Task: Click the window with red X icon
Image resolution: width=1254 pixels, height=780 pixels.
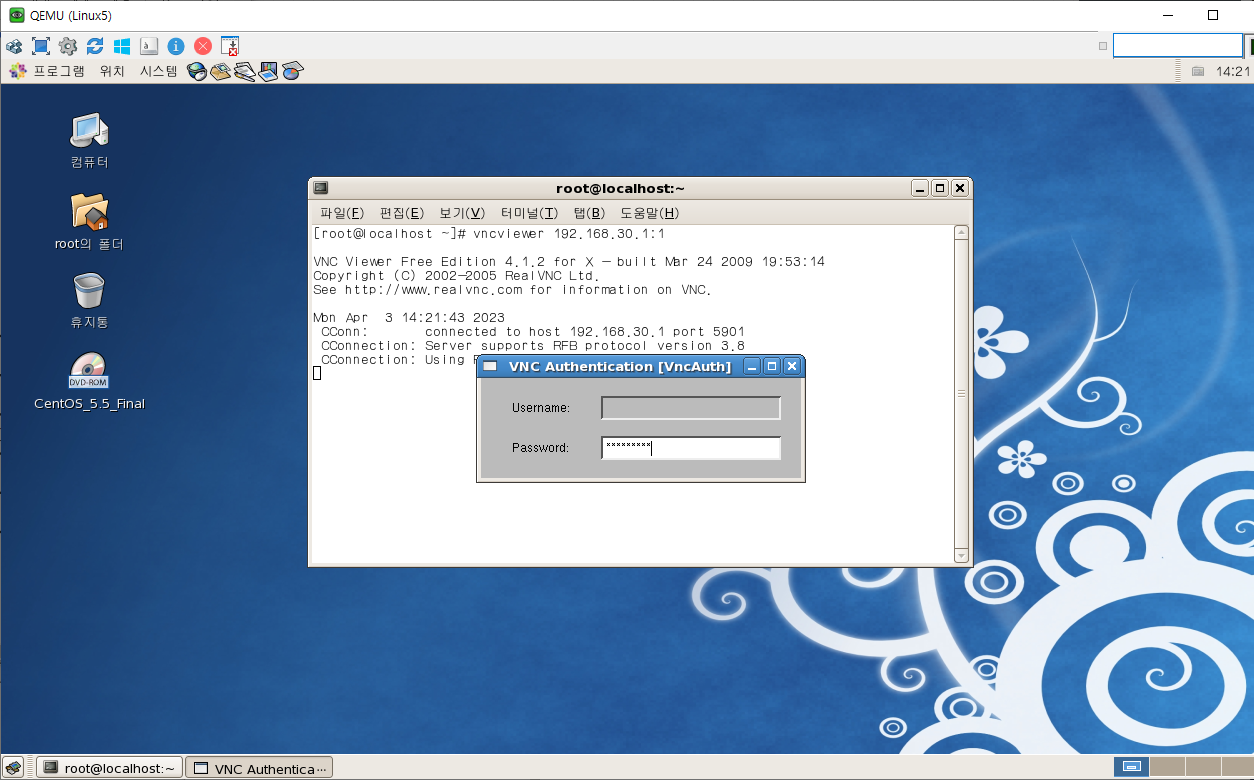Action: tap(230, 46)
